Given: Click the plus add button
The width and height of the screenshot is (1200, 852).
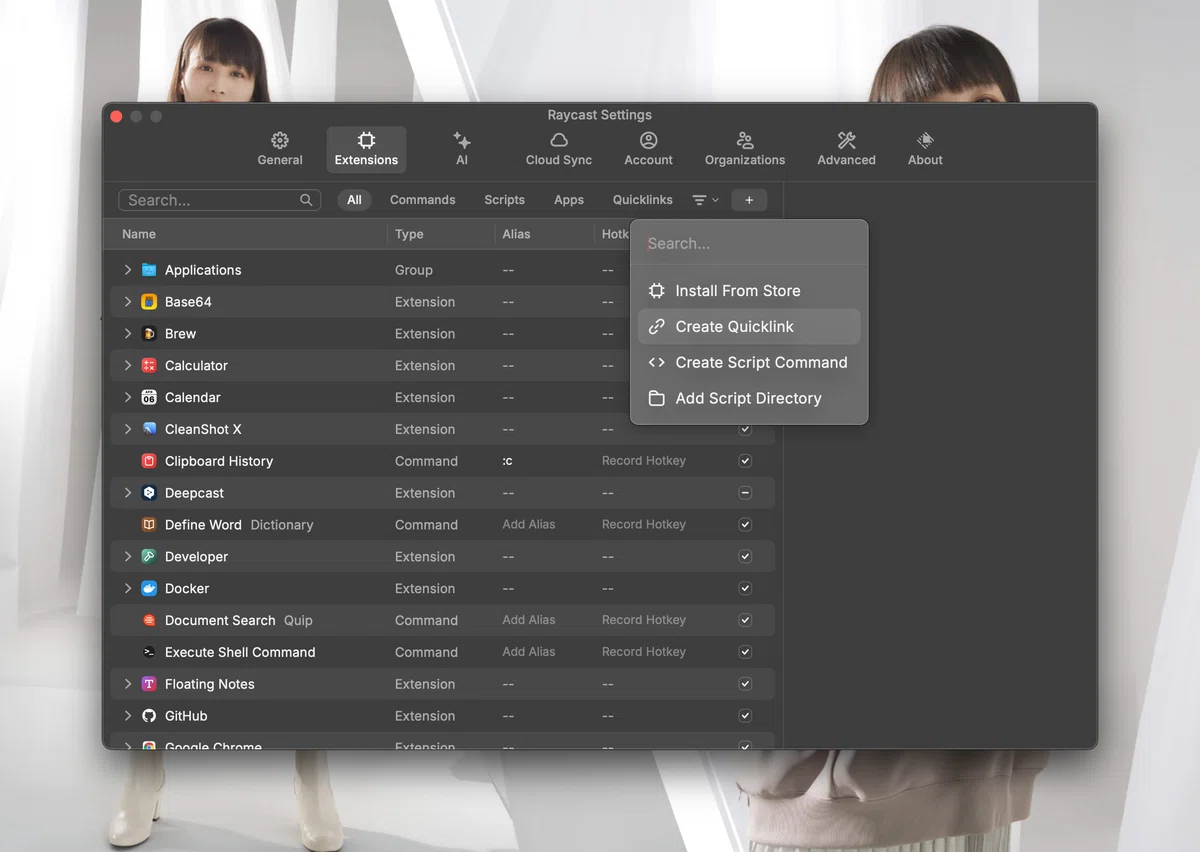Looking at the screenshot, I should pos(749,200).
